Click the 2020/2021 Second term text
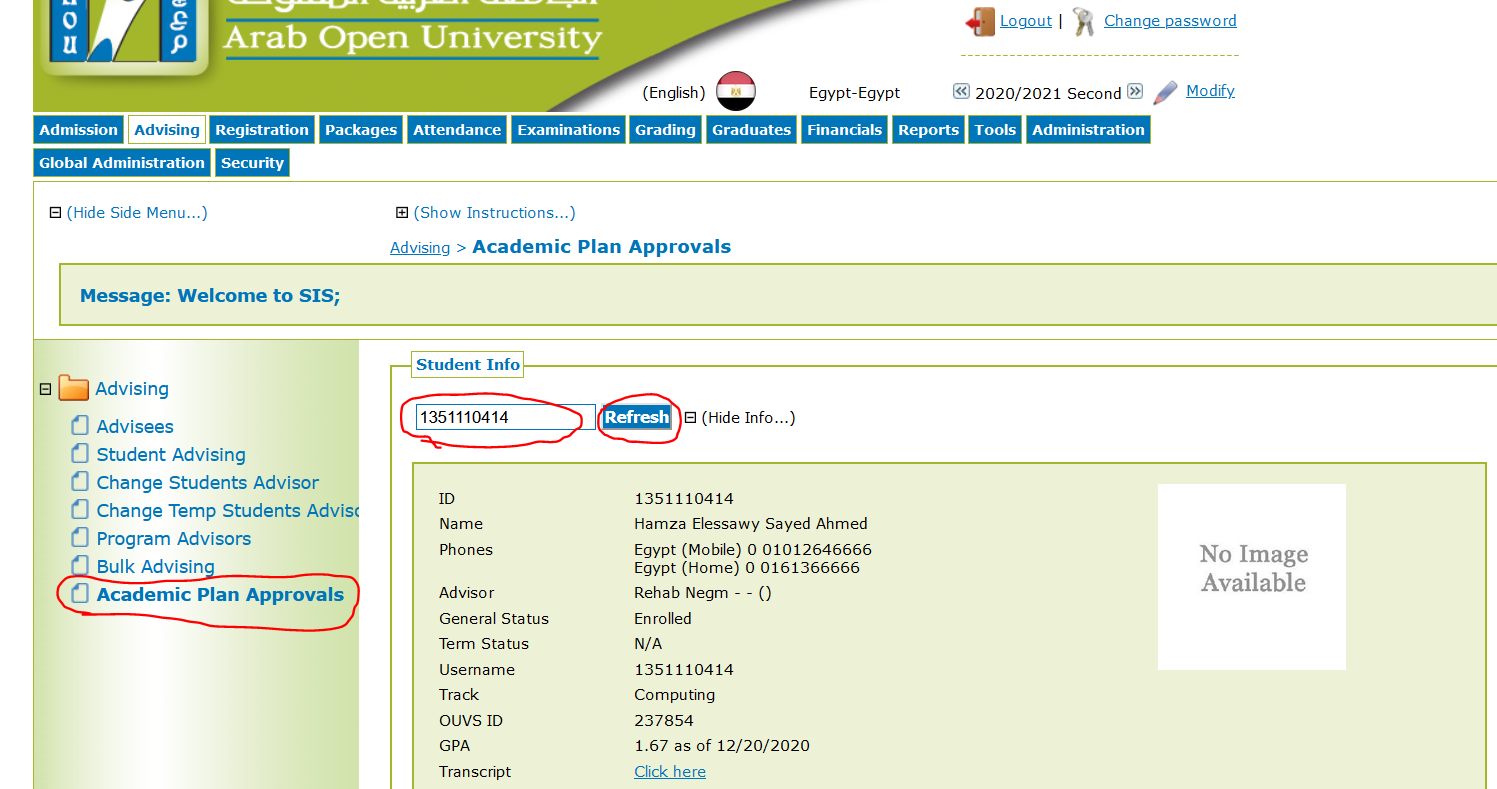1497x789 pixels. [x=1048, y=94]
